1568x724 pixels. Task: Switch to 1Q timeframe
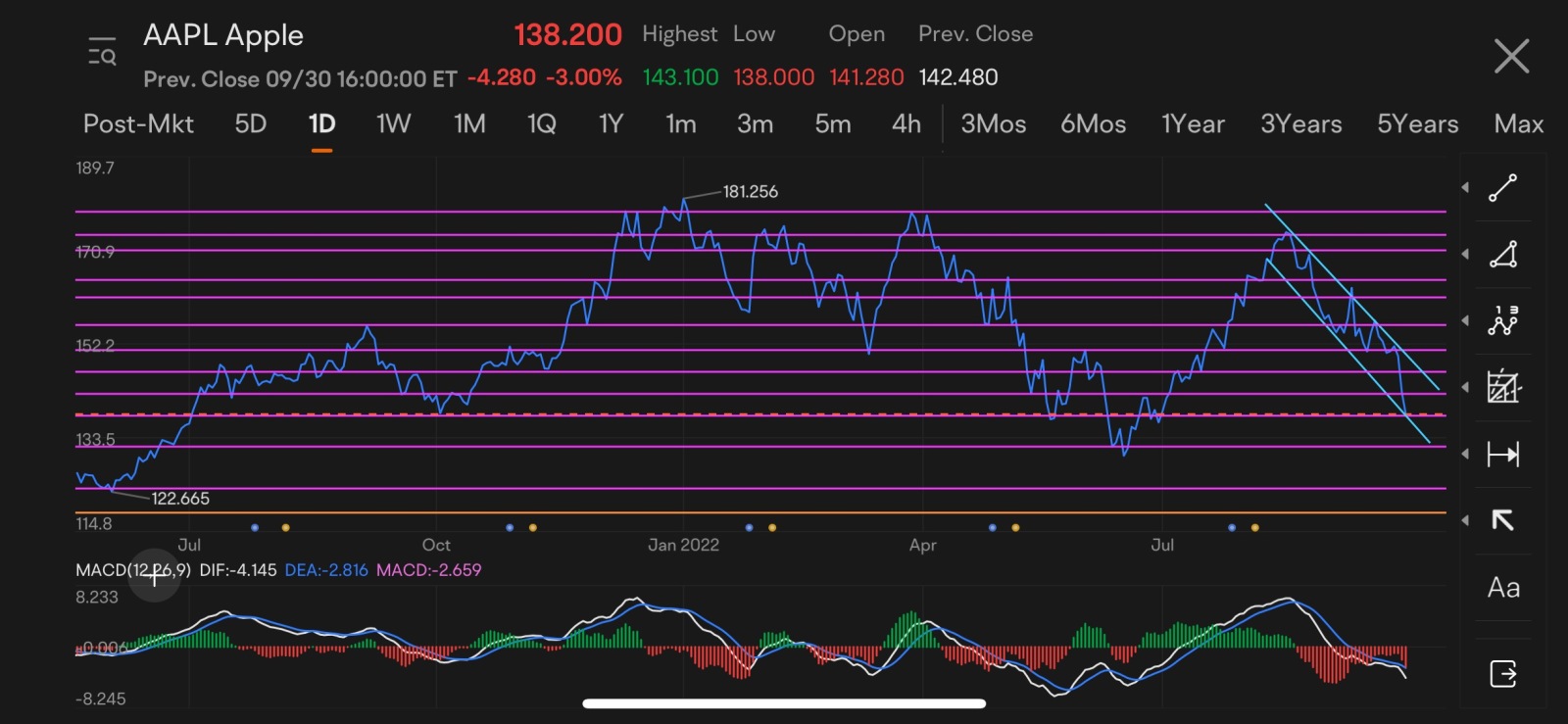point(541,124)
